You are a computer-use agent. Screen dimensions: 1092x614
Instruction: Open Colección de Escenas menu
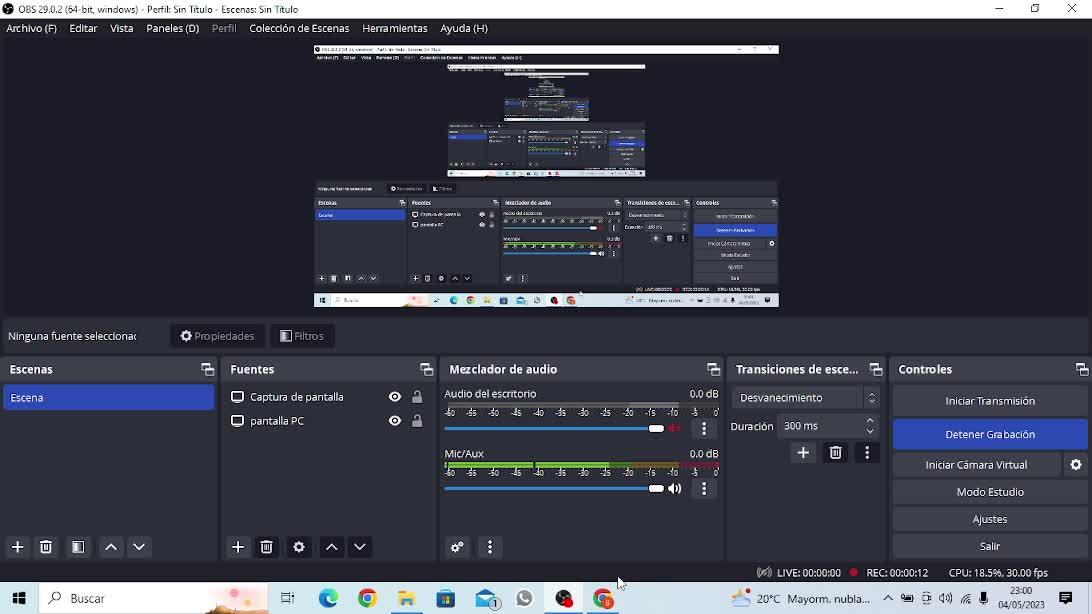[299, 29]
